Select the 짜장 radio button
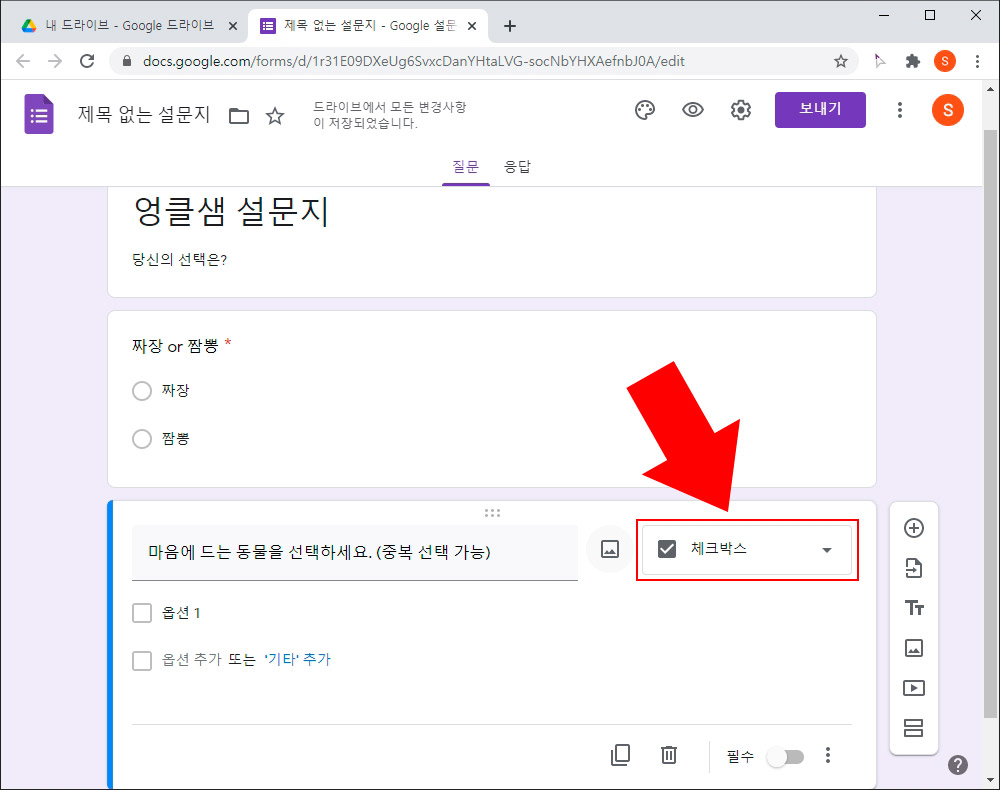The width and height of the screenshot is (1000, 790). coord(142,391)
